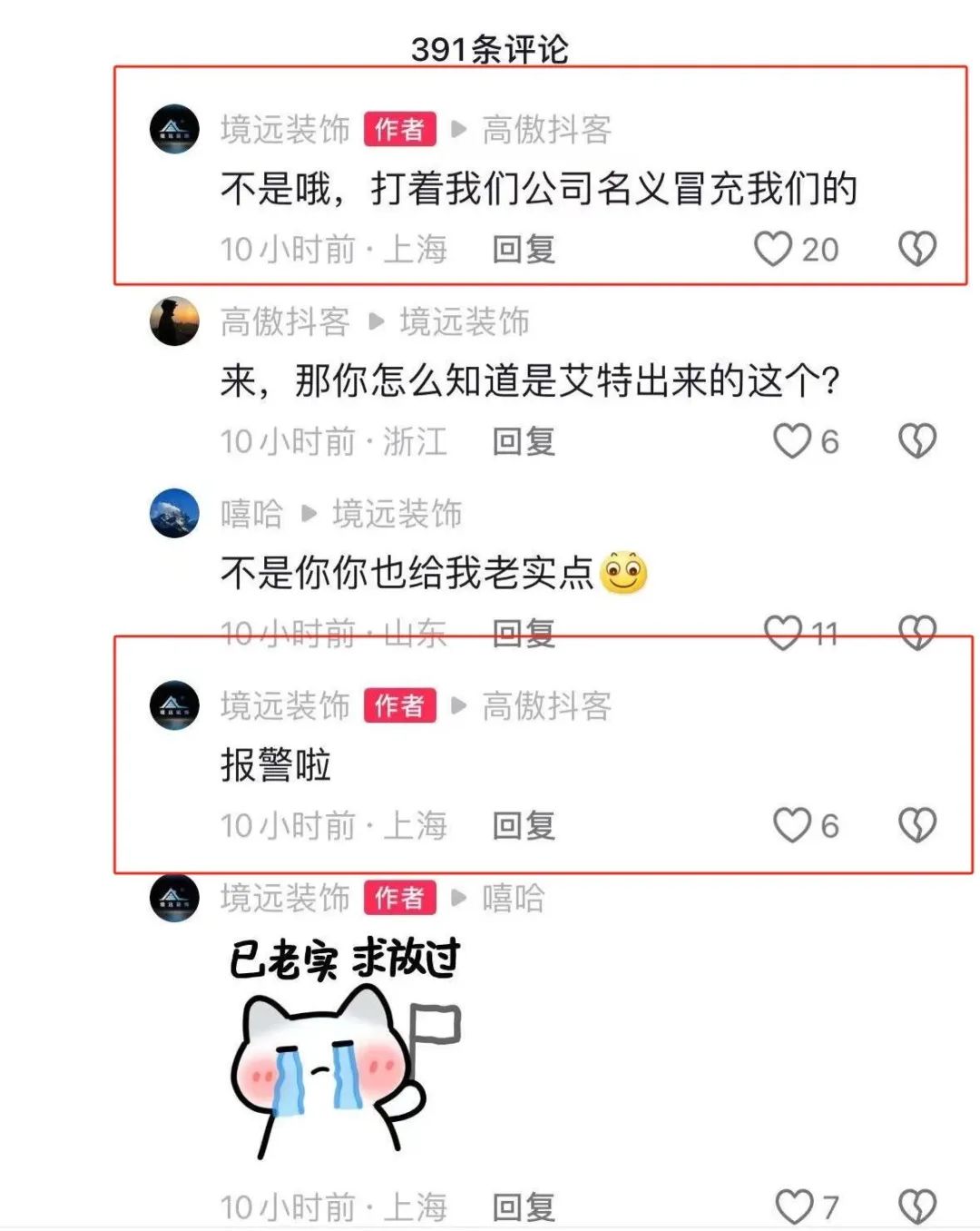Open 高傲抖客's profile avatar
980x1231 pixels.
(x=174, y=320)
